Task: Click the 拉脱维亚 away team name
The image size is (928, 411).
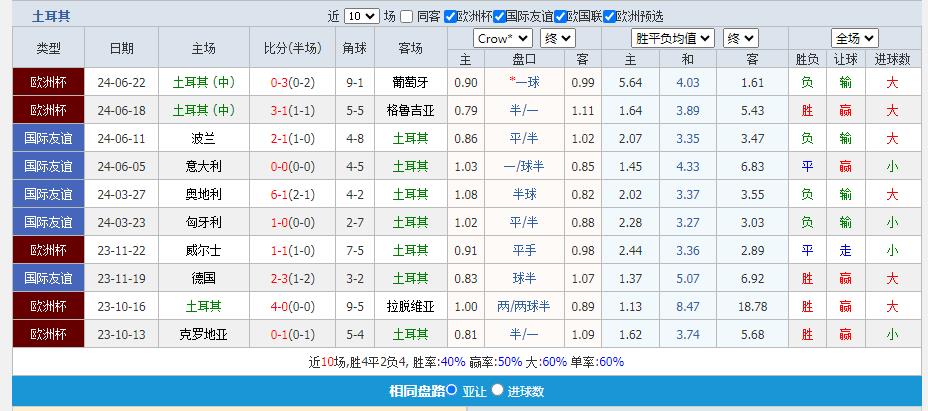Action: 410,306
